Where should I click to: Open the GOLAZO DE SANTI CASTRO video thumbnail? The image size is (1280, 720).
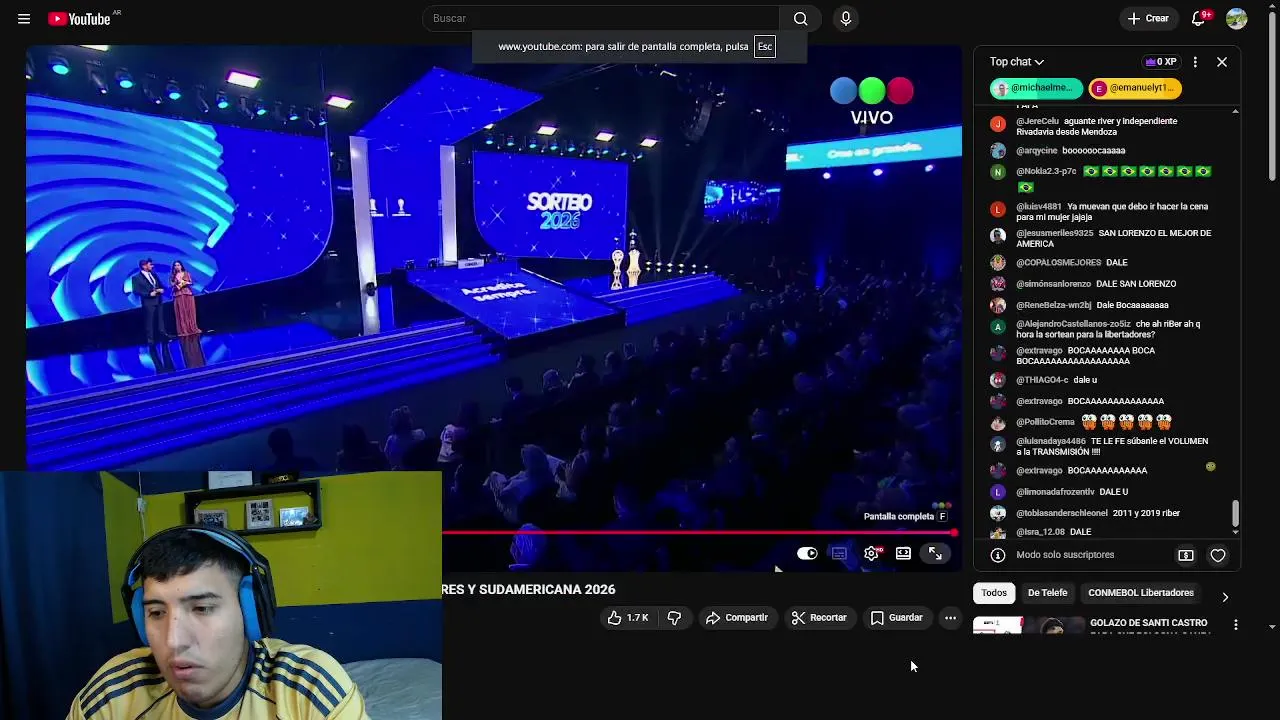click(1028, 626)
